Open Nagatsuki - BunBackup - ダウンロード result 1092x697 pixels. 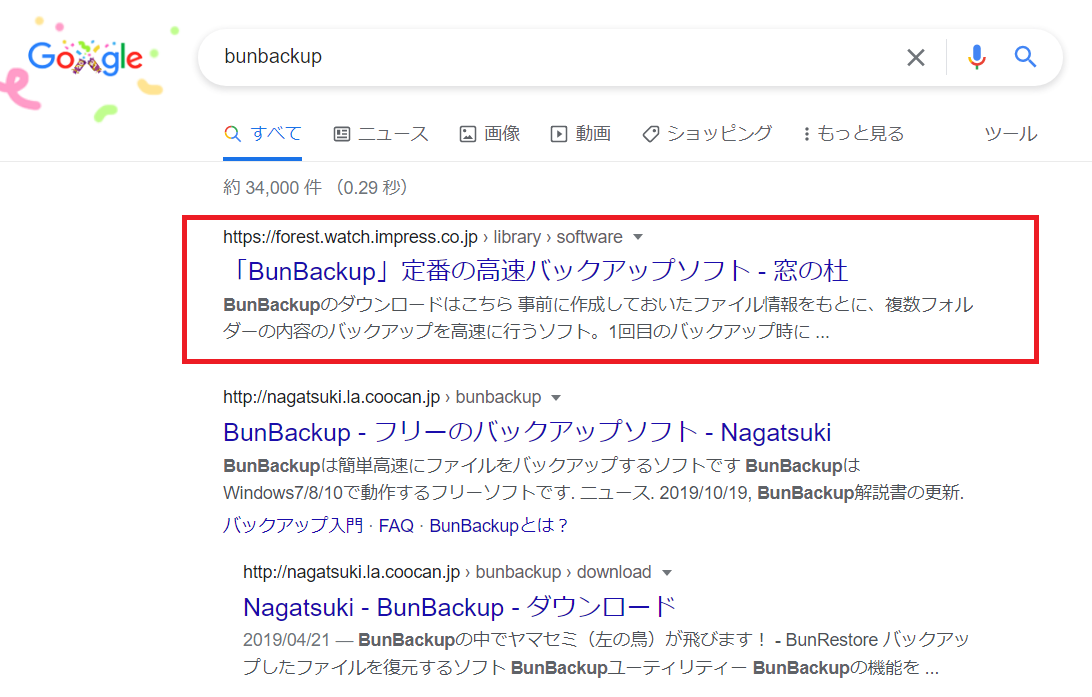point(460,607)
